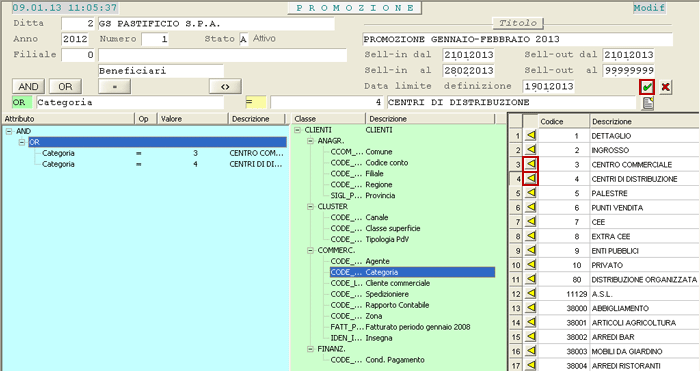Click the Beneficiari field
The height and width of the screenshot is (371, 700).
pyautogui.click(x=161, y=71)
